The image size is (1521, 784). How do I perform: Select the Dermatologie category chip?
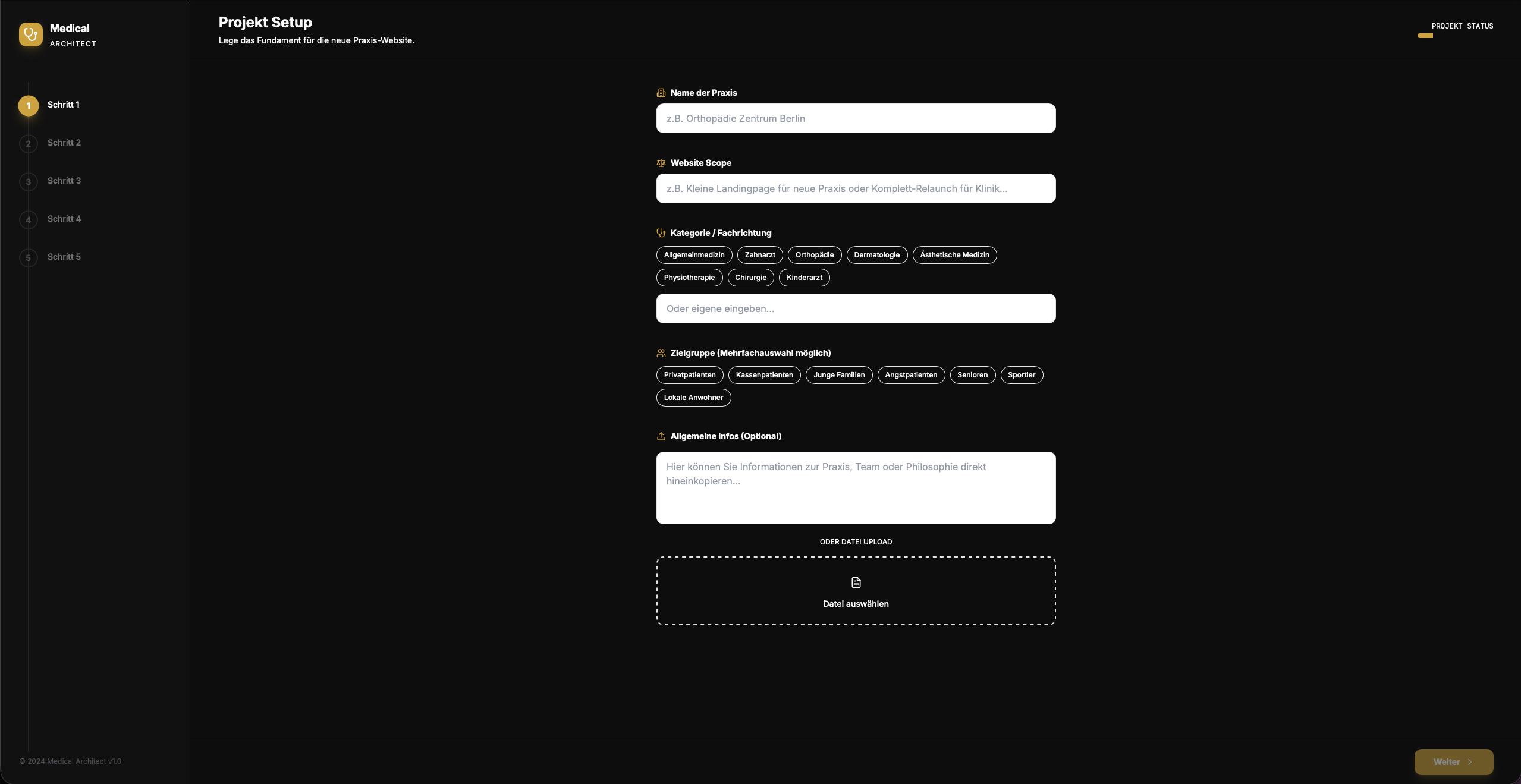(876, 255)
